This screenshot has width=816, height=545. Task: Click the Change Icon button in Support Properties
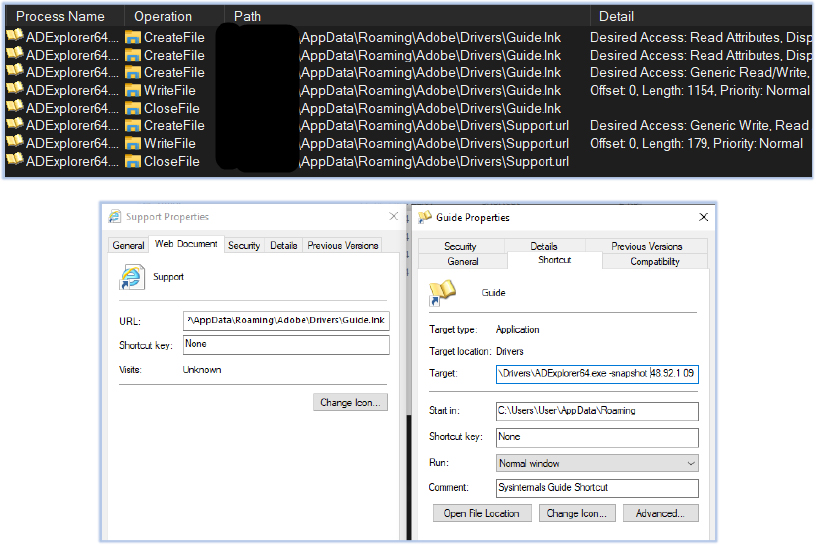point(350,402)
